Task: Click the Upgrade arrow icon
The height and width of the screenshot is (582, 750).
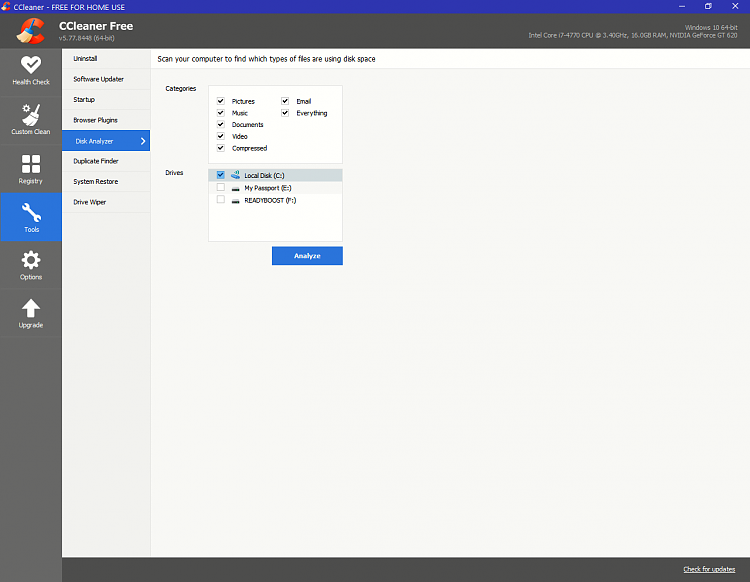Action: tap(31, 308)
